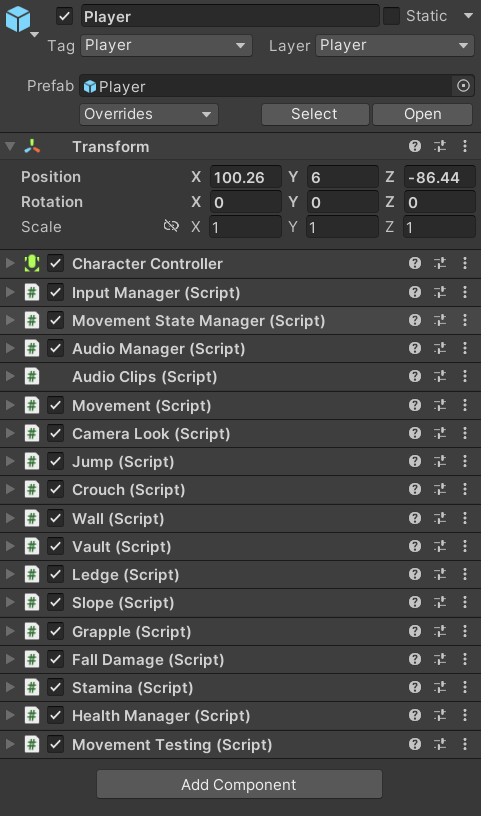Collapse the Transform component foldout

(x=10, y=146)
